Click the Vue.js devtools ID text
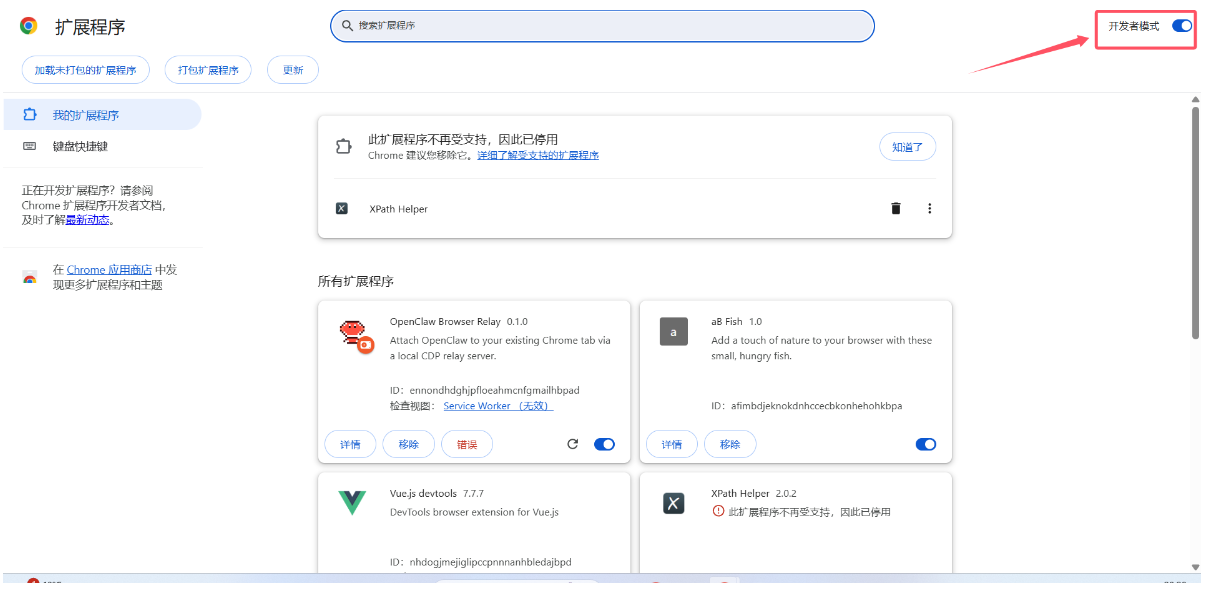This screenshot has width=1219, height=591. [x=481, y=562]
